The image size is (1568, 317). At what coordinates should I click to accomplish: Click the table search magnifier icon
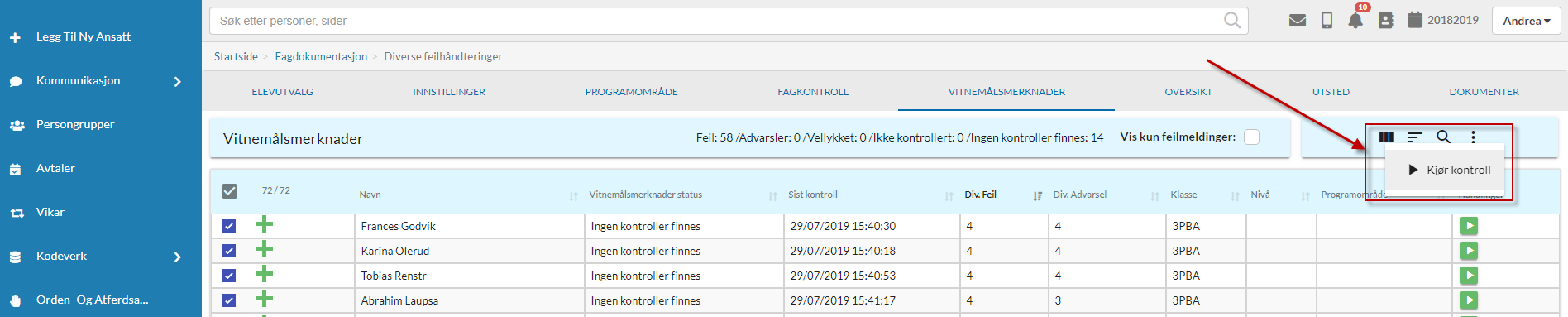(x=1443, y=137)
